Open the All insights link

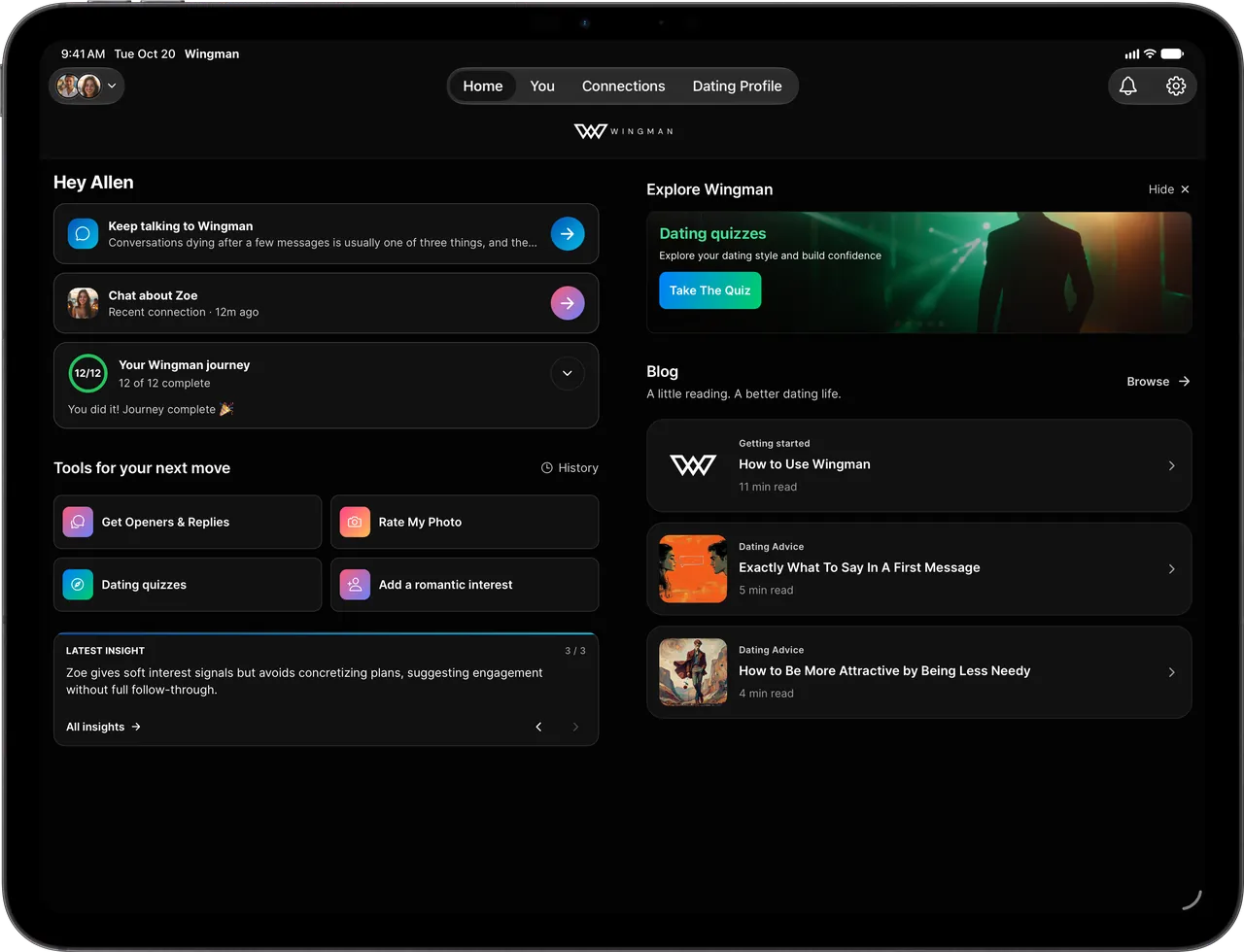click(x=103, y=727)
